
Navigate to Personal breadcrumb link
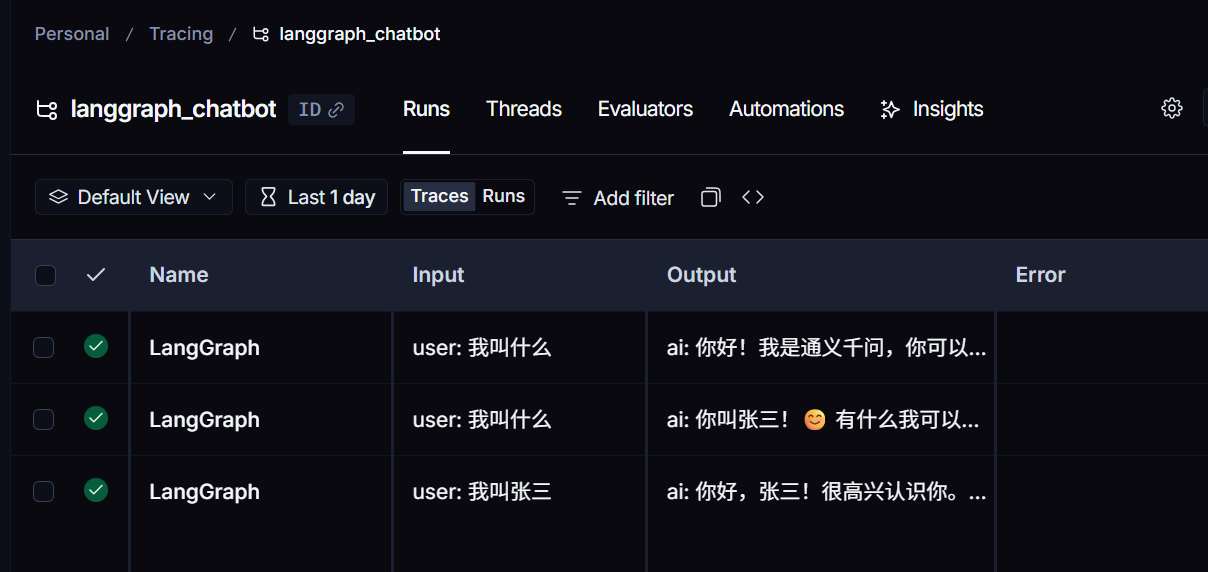click(72, 34)
